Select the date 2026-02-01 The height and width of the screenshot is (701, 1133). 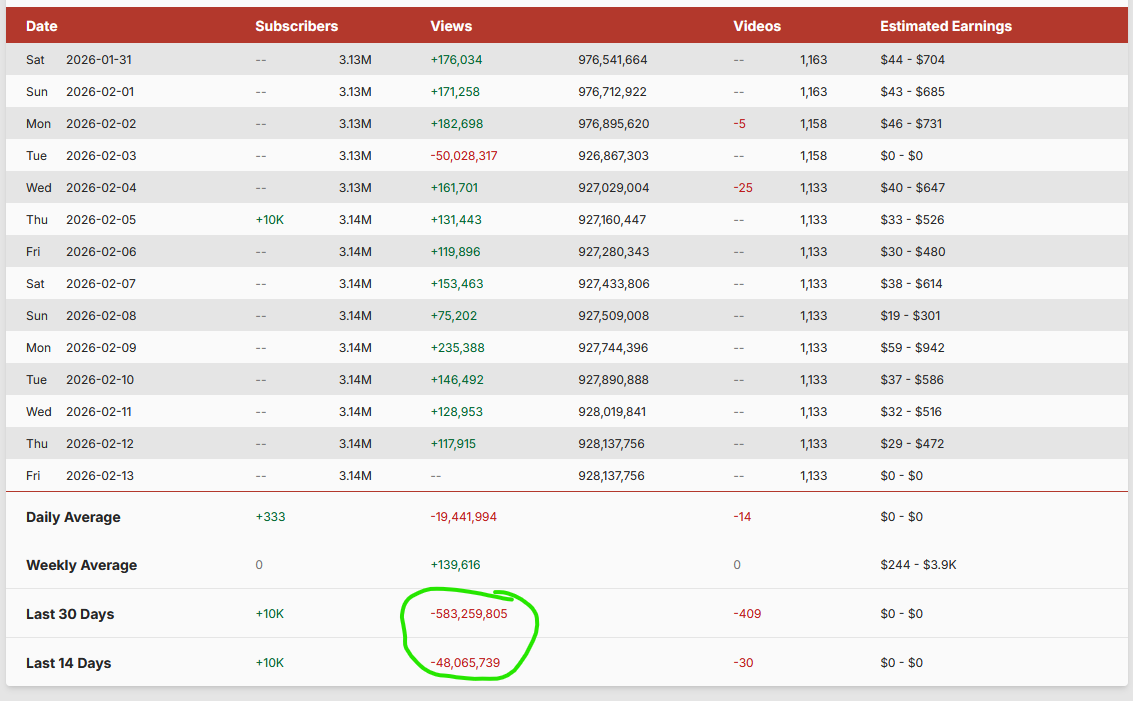100,92
